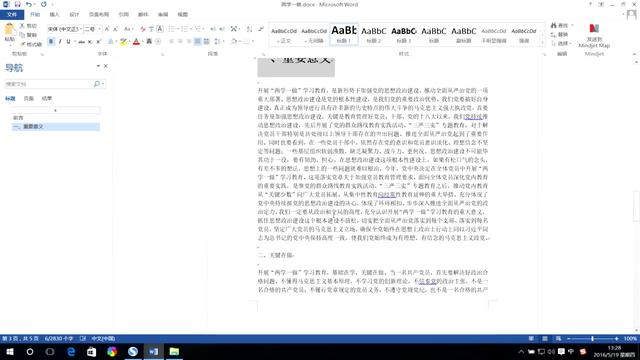Image resolution: width=640 pixels, height=360 pixels.
Task: Apply the Normal style (正文)
Action: tap(284, 34)
